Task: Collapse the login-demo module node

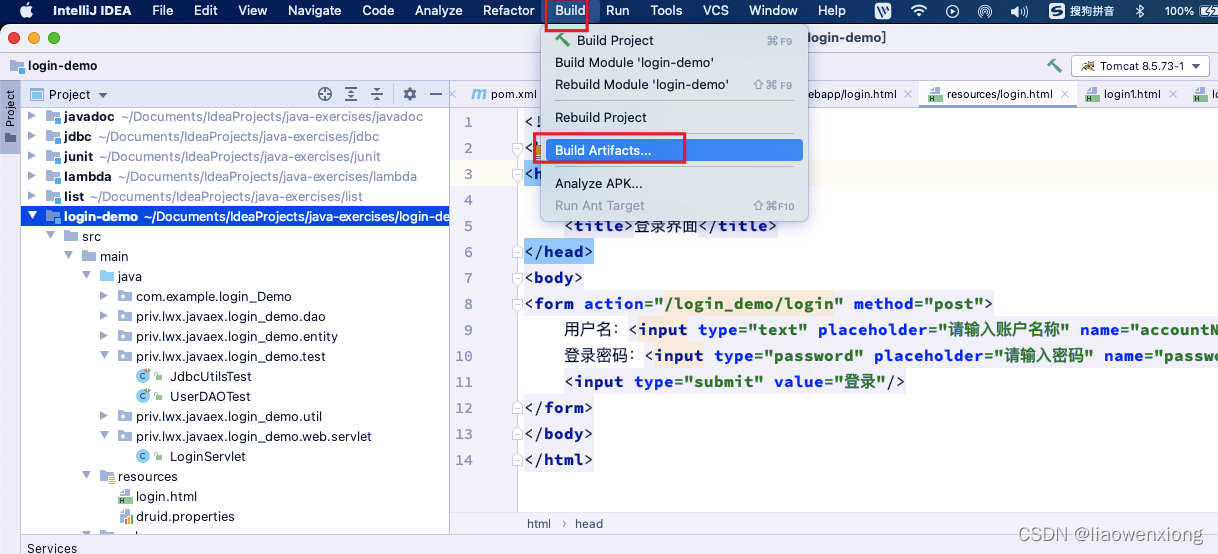Action: coord(32,216)
